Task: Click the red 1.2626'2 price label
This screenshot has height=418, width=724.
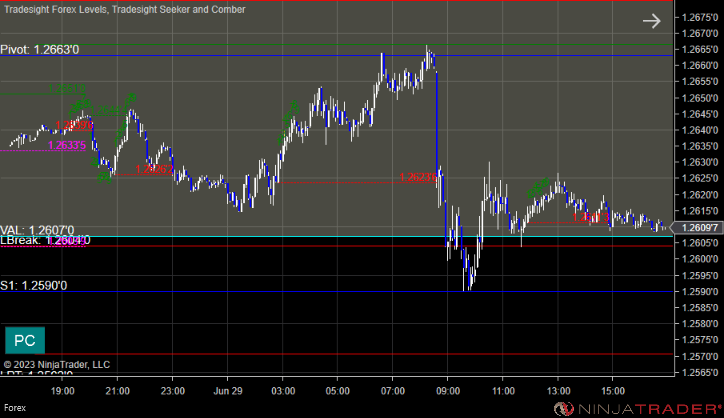Action: pos(154,169)
